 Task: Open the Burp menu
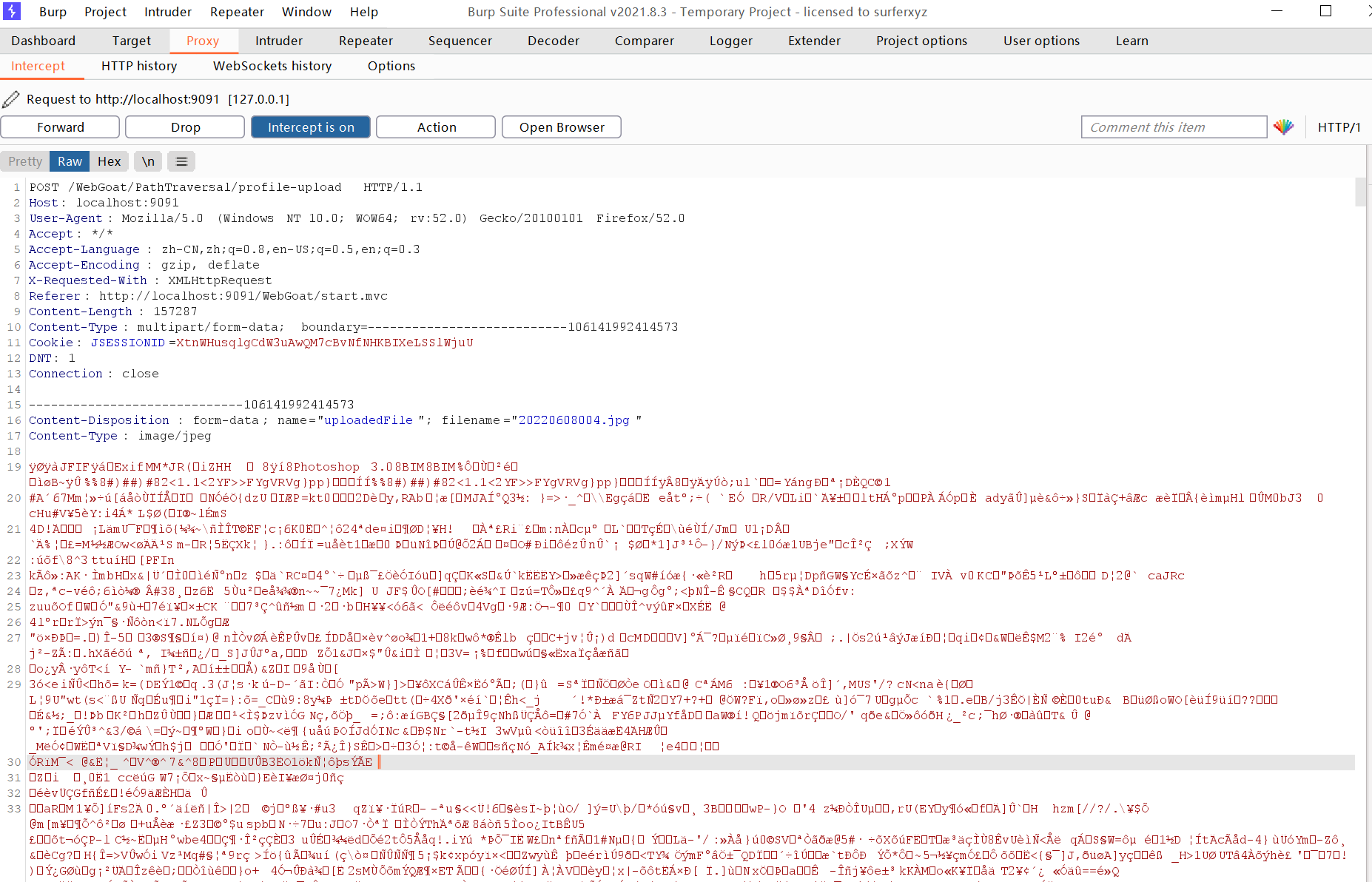(53, 12)
